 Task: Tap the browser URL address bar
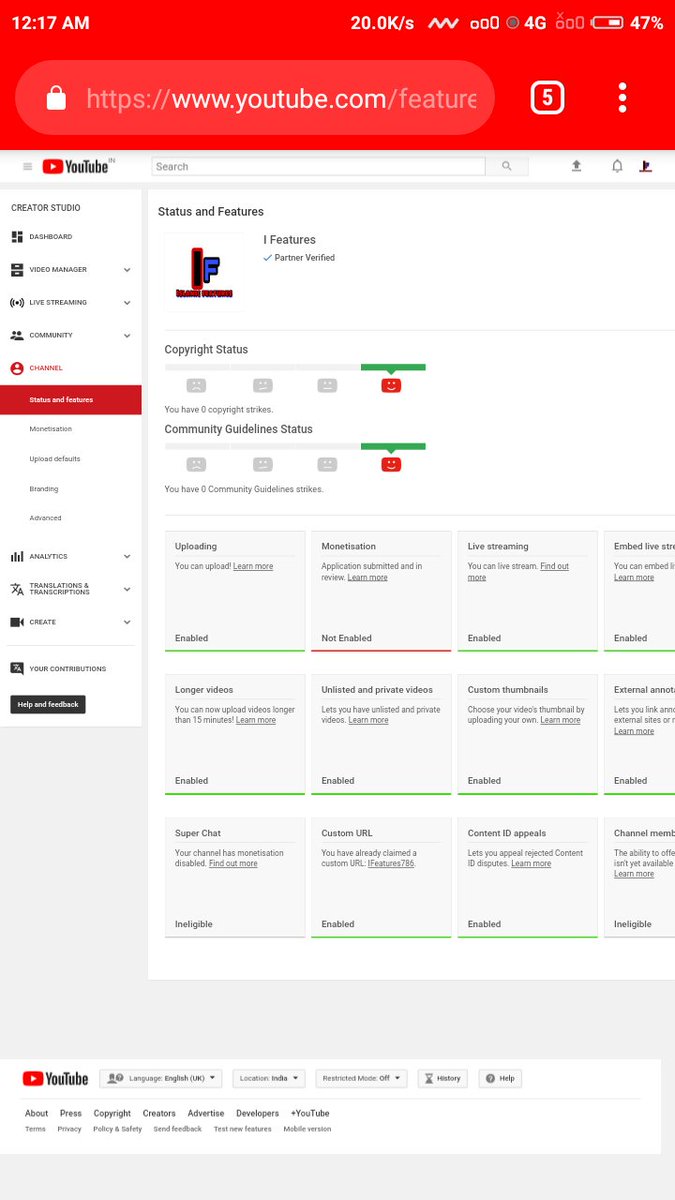(x=255, y=98)
